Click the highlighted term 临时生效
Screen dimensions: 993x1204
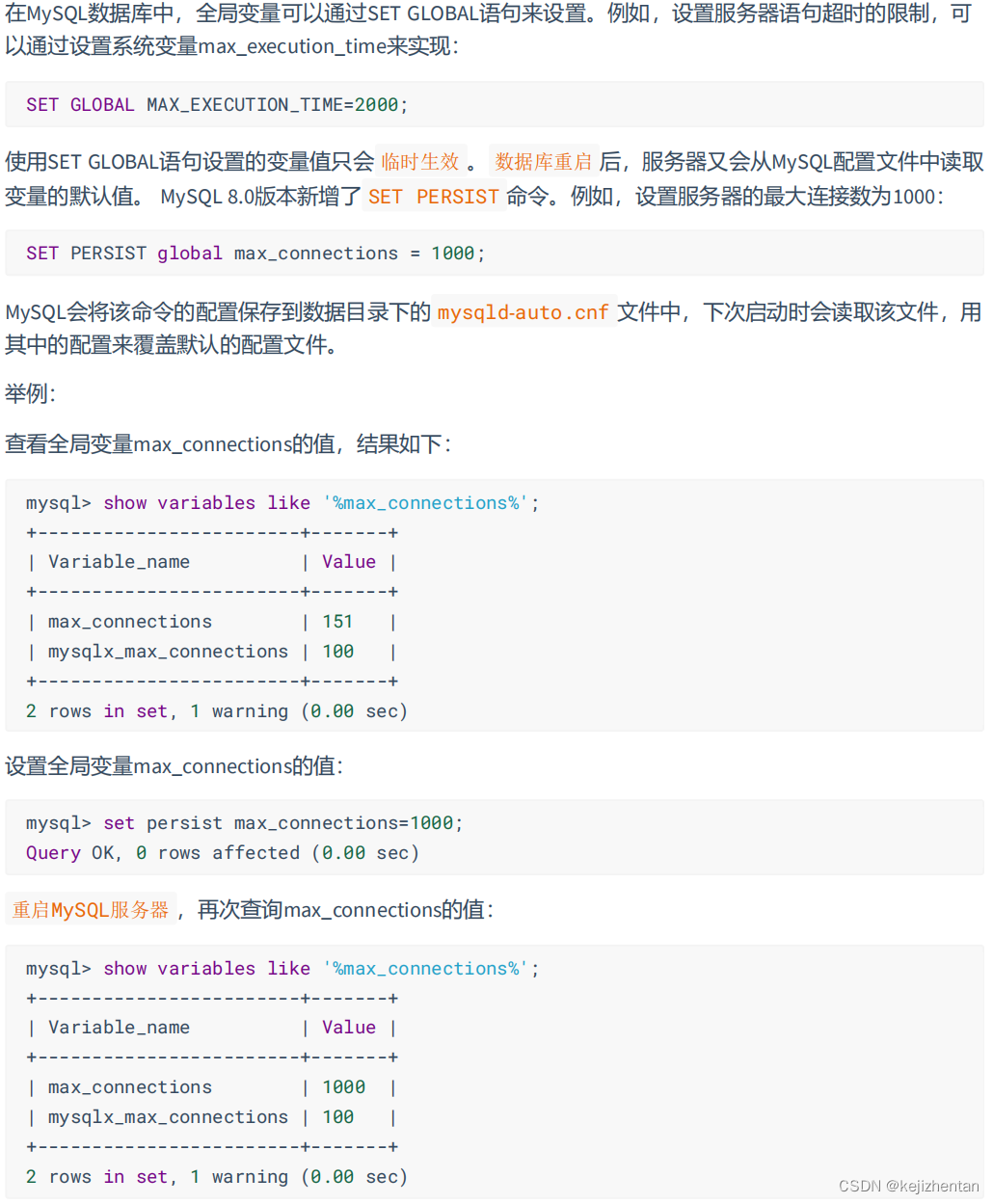[420, 162]
